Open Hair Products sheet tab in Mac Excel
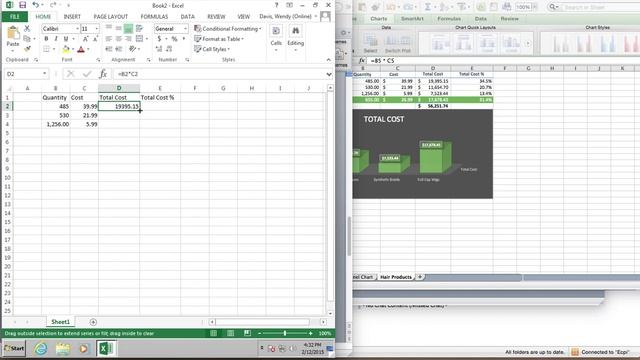This screenshot has height=360, width=640. [396, 277]
